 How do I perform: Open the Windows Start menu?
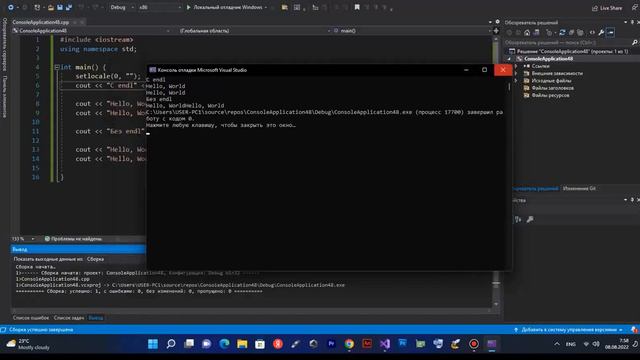click(x=153, y=344)
